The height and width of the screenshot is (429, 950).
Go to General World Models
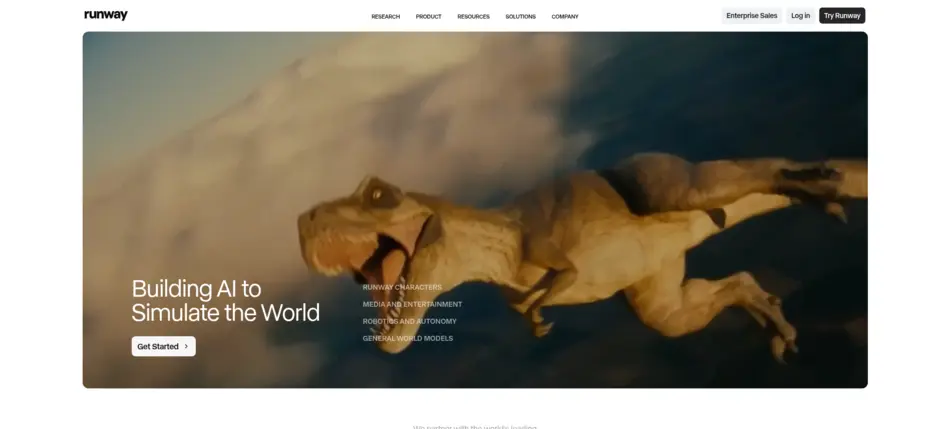pos(407,338)
